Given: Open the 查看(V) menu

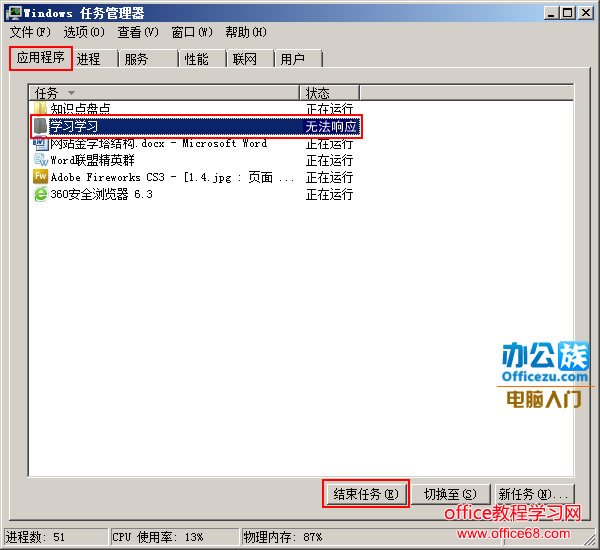Looking at the screenshot, I should (138, 32).
